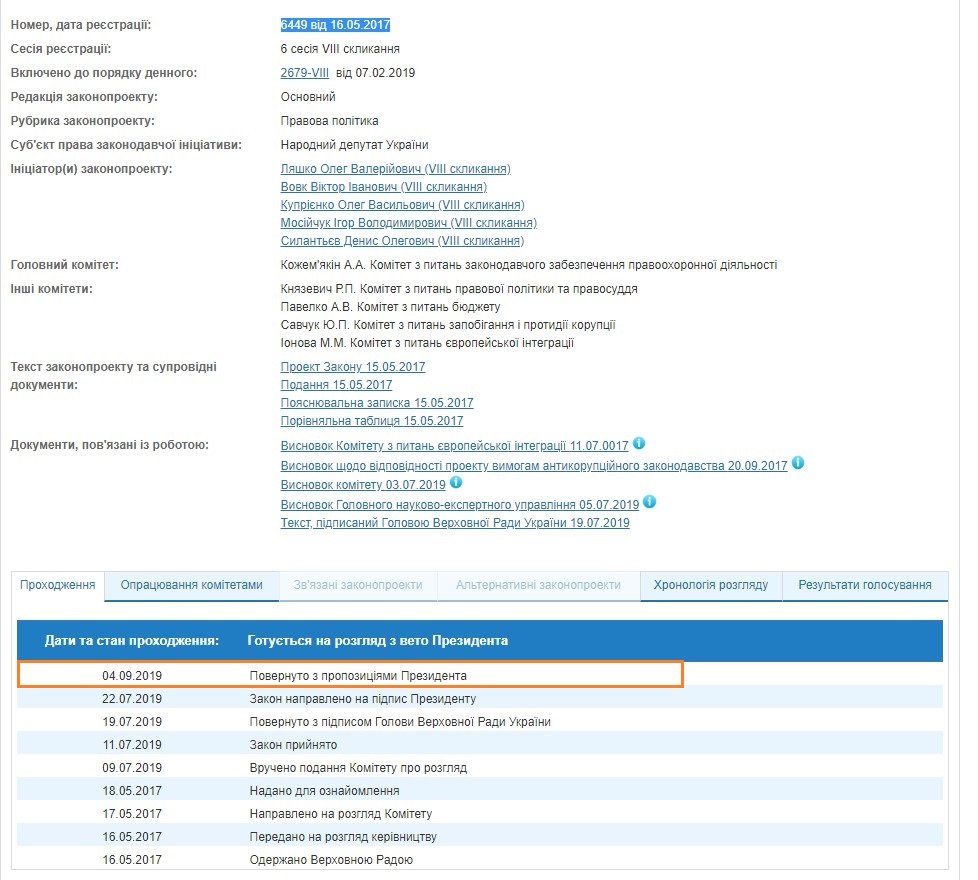Open Пояснювальна записка 15.05.2017 document
The image size is (978, 880).
coord(377,403)
